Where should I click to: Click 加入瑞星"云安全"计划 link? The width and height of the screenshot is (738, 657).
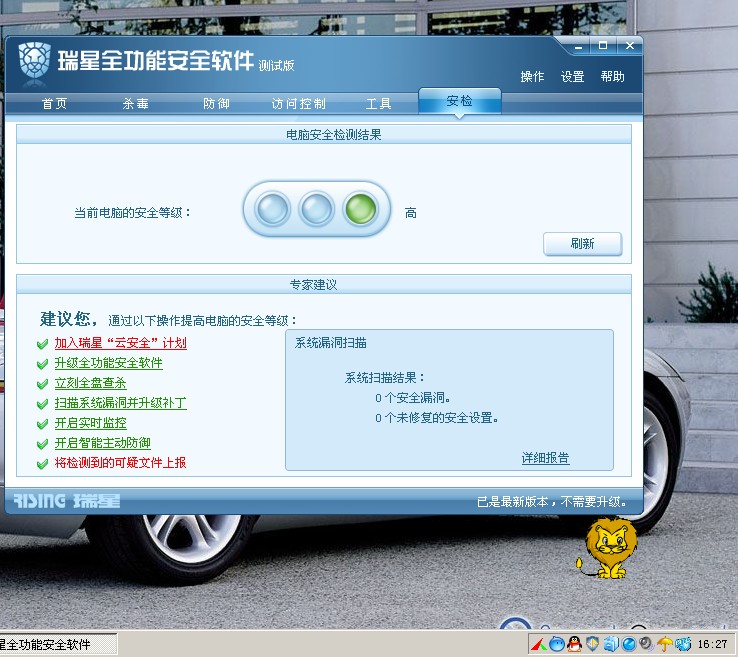click(120, 343)
